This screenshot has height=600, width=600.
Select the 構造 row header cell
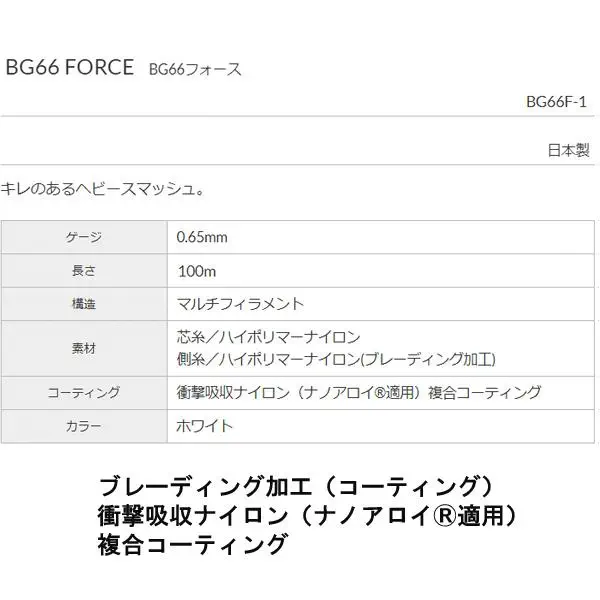pos(84,304)
